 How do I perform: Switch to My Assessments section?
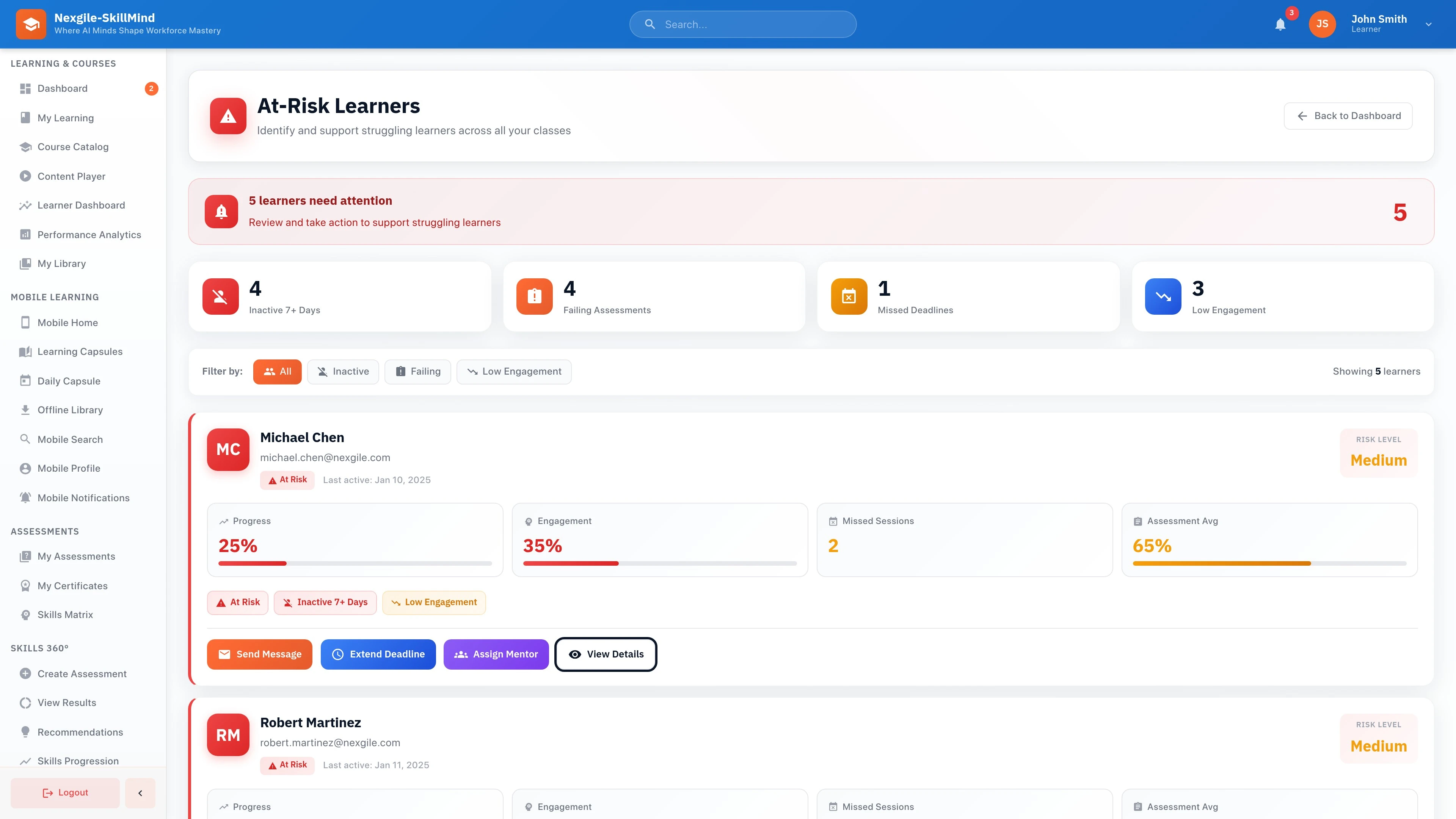pos(76,555)
